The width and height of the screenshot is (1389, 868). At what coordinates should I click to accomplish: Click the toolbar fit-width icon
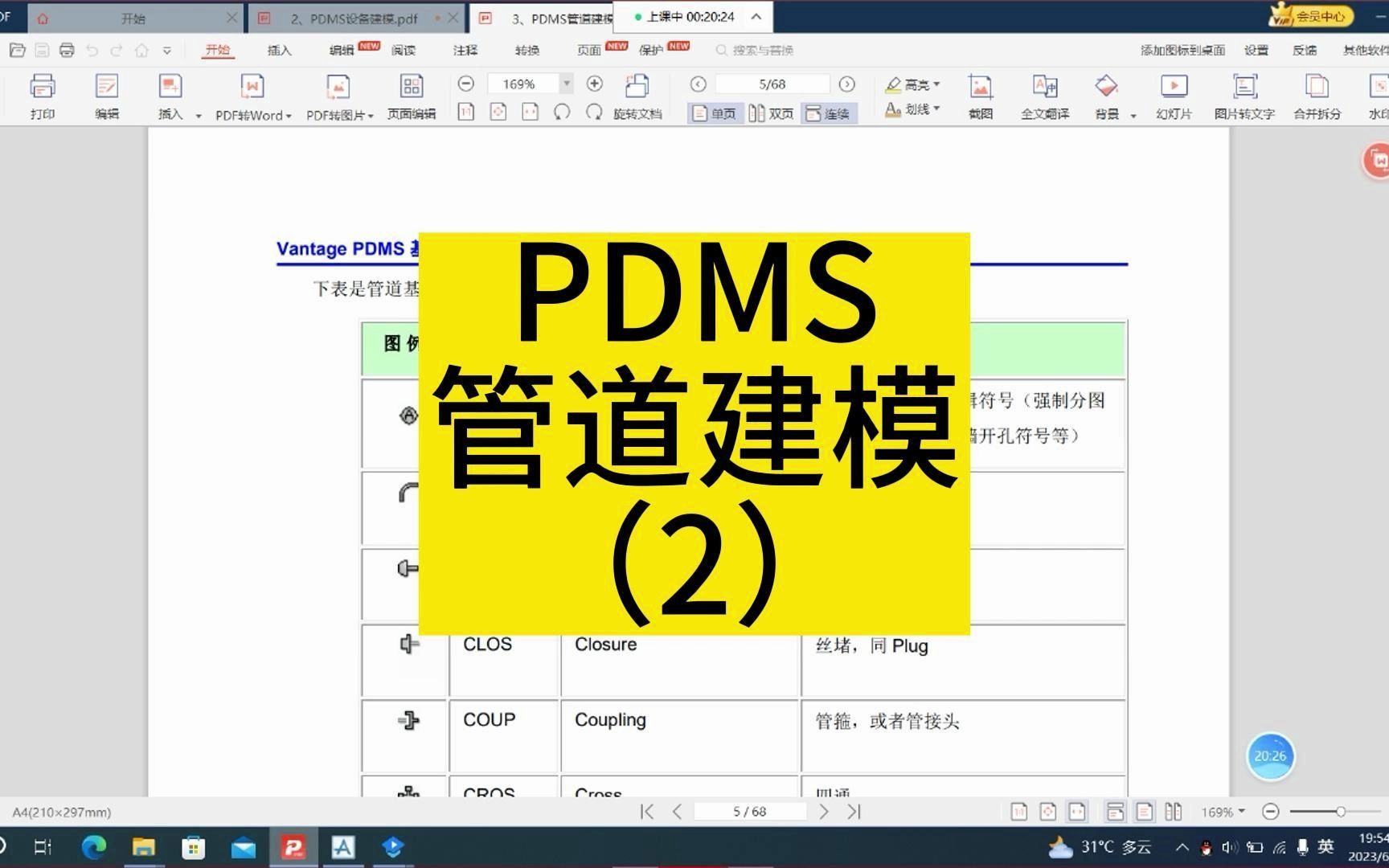coord(531,112)
